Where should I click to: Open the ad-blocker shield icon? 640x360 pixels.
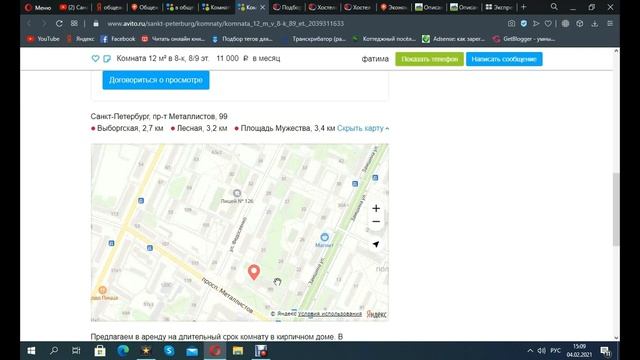click(x=524, y=24)
